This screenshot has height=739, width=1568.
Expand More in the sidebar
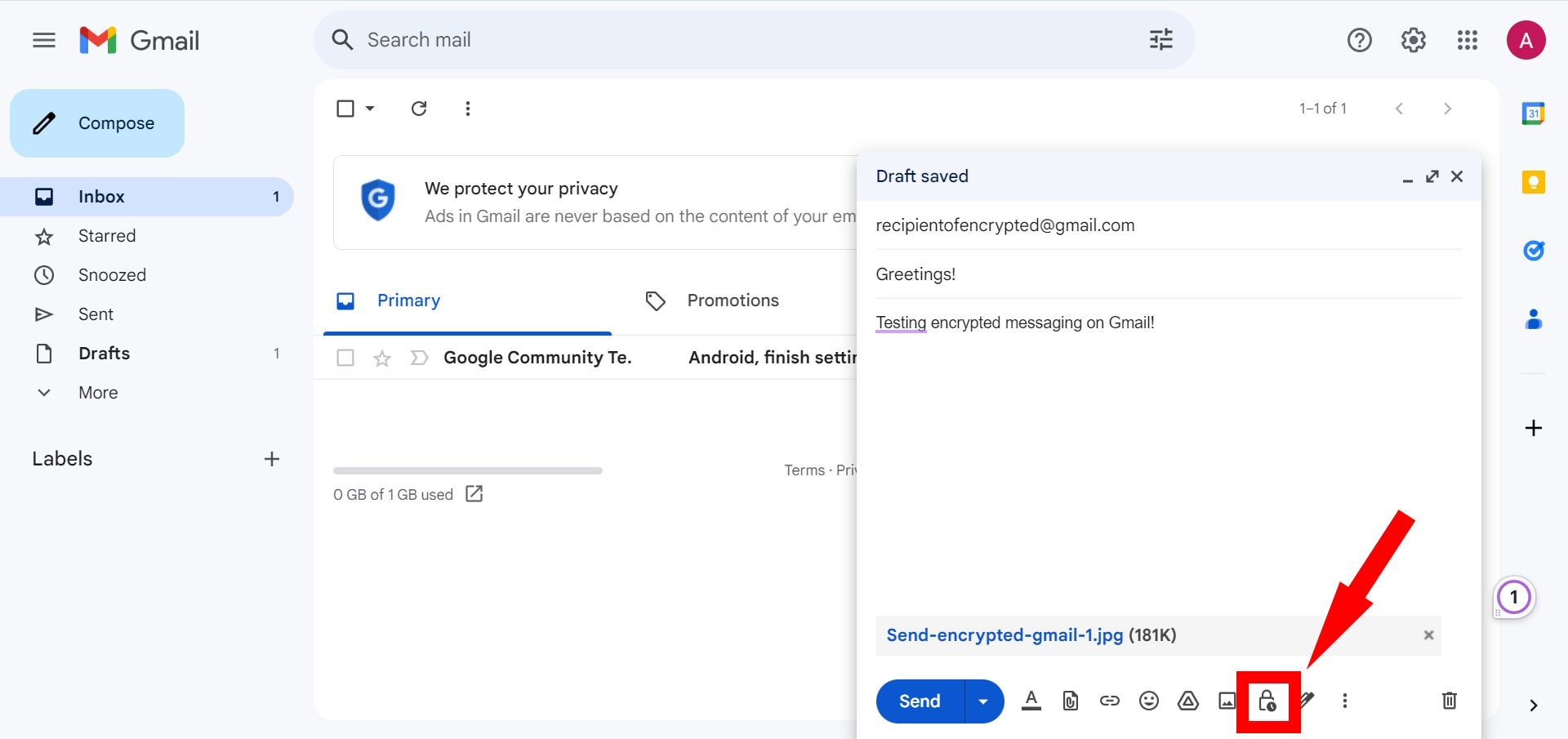pos(98,393)
